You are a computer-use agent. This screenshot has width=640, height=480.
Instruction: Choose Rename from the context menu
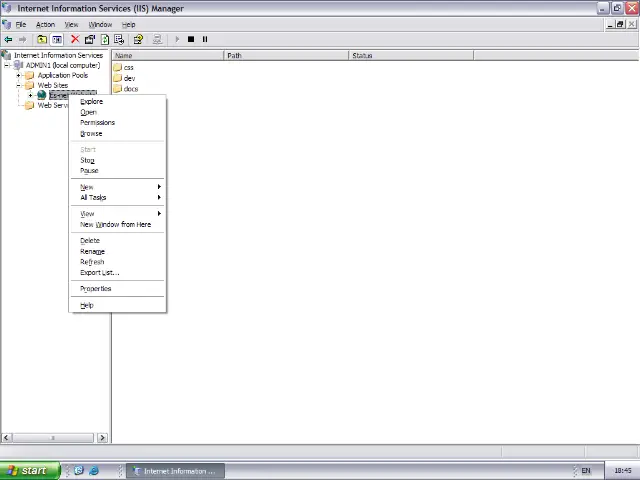coord(118,251)
